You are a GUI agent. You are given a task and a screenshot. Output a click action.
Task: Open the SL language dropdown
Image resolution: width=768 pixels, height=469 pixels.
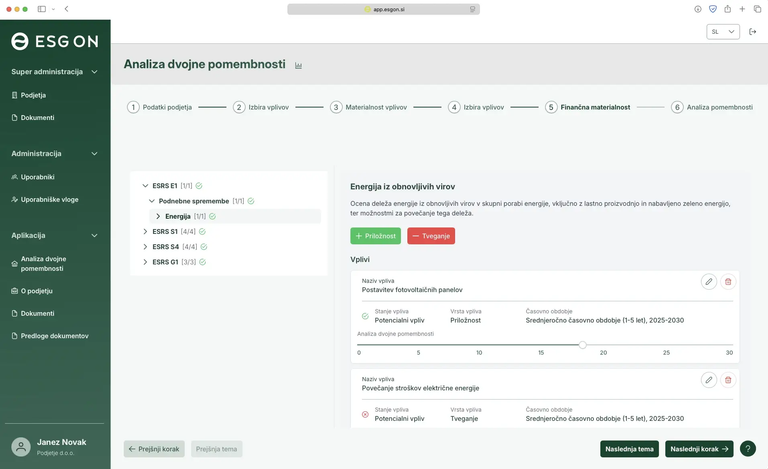point(723,32)
